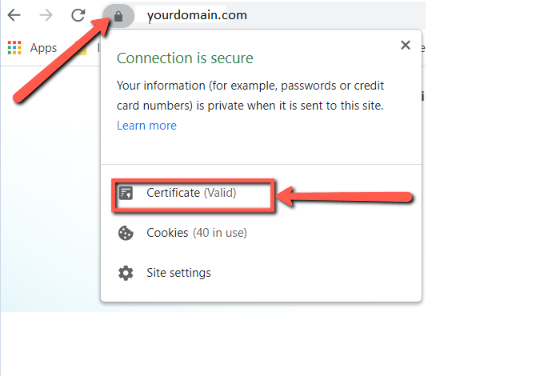The image size is (534, 376).
Task: Click the gear icon for Site settings
Action: click(126, 273)
